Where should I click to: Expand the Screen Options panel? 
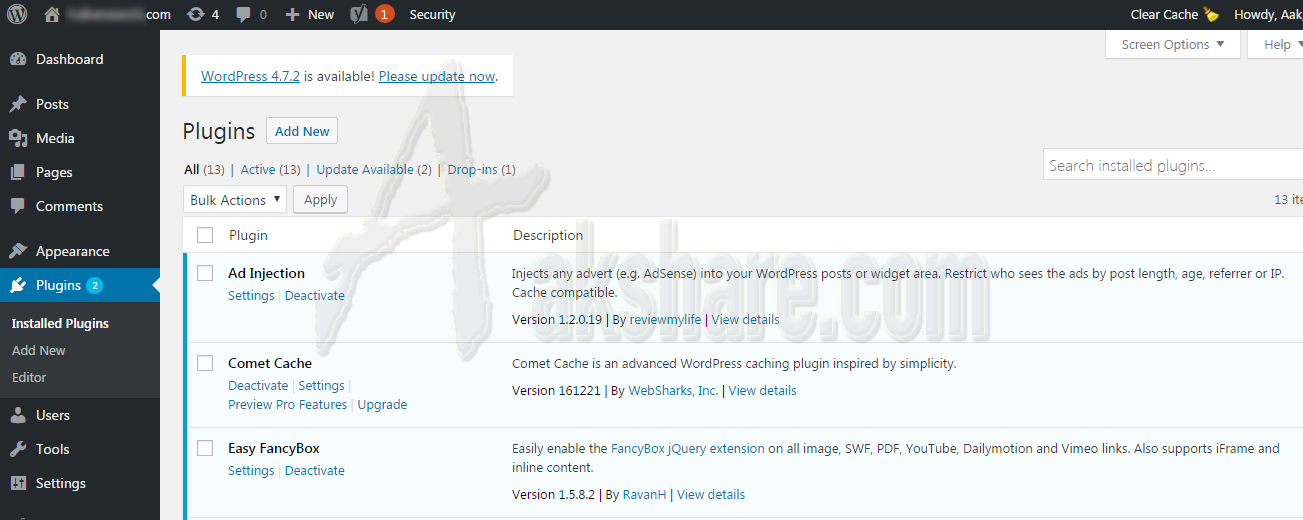tap(1173, 44)
